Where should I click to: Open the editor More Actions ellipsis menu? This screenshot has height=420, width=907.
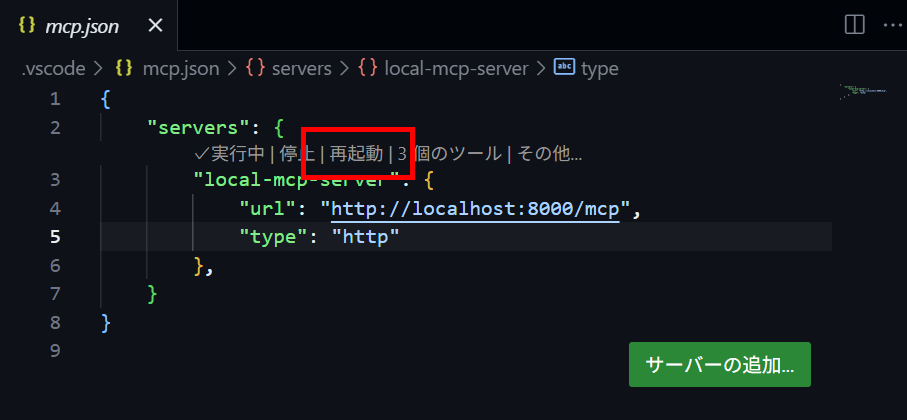click(891, 25)
